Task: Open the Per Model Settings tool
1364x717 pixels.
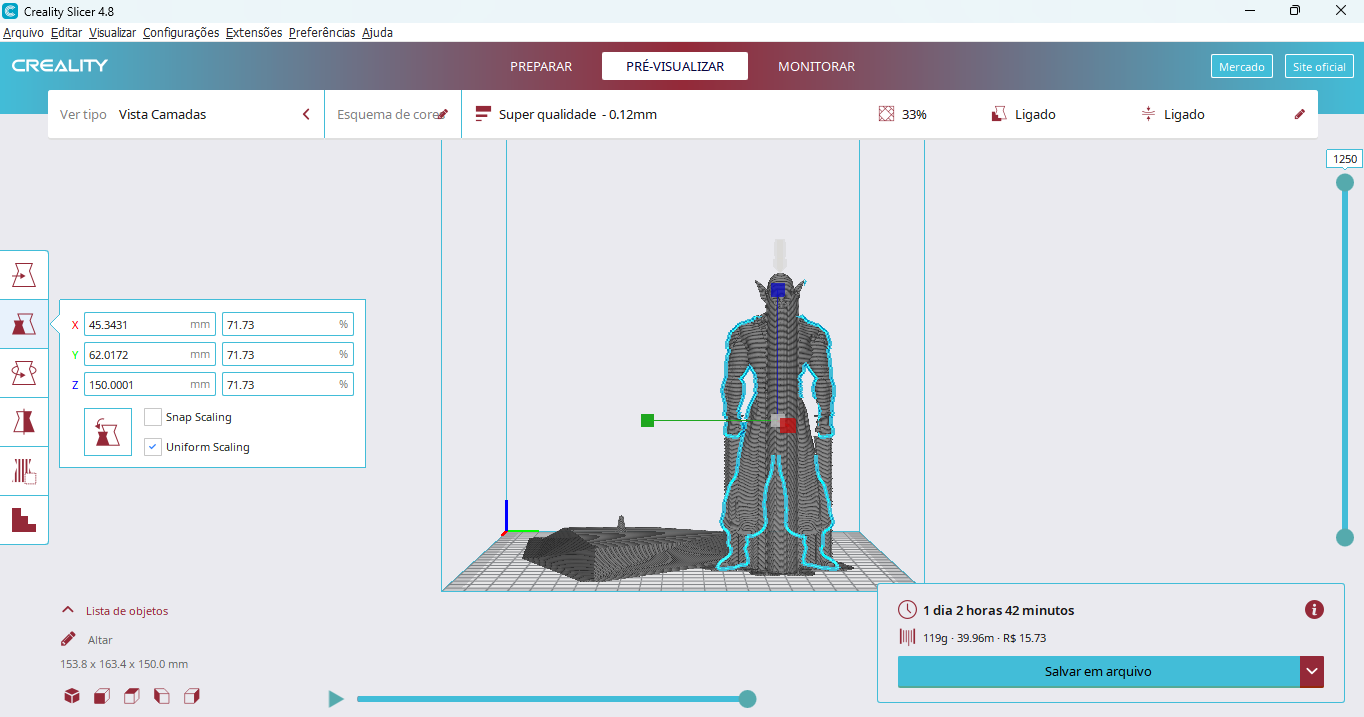Action: 24,470
